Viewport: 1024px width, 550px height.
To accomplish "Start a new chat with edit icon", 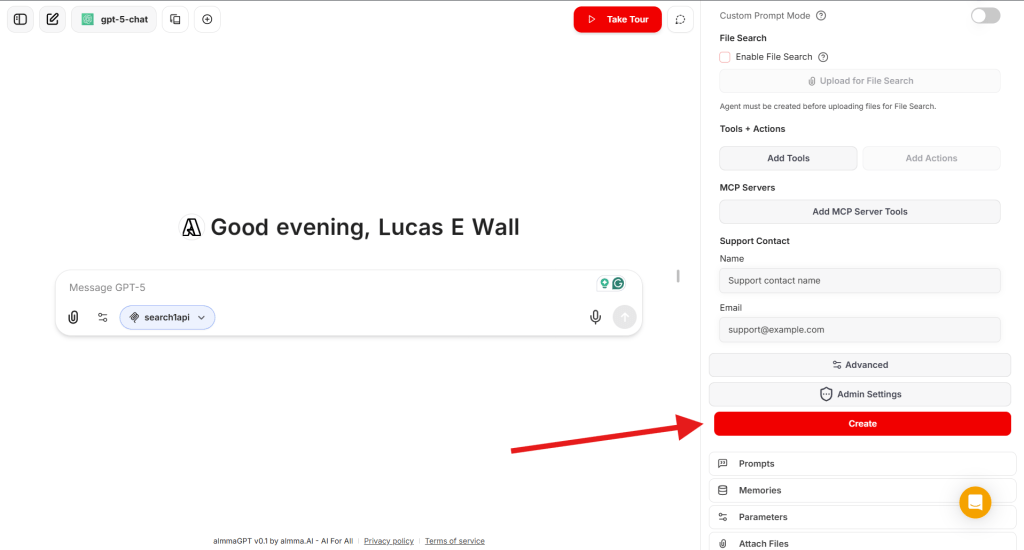I will [52, 19].
